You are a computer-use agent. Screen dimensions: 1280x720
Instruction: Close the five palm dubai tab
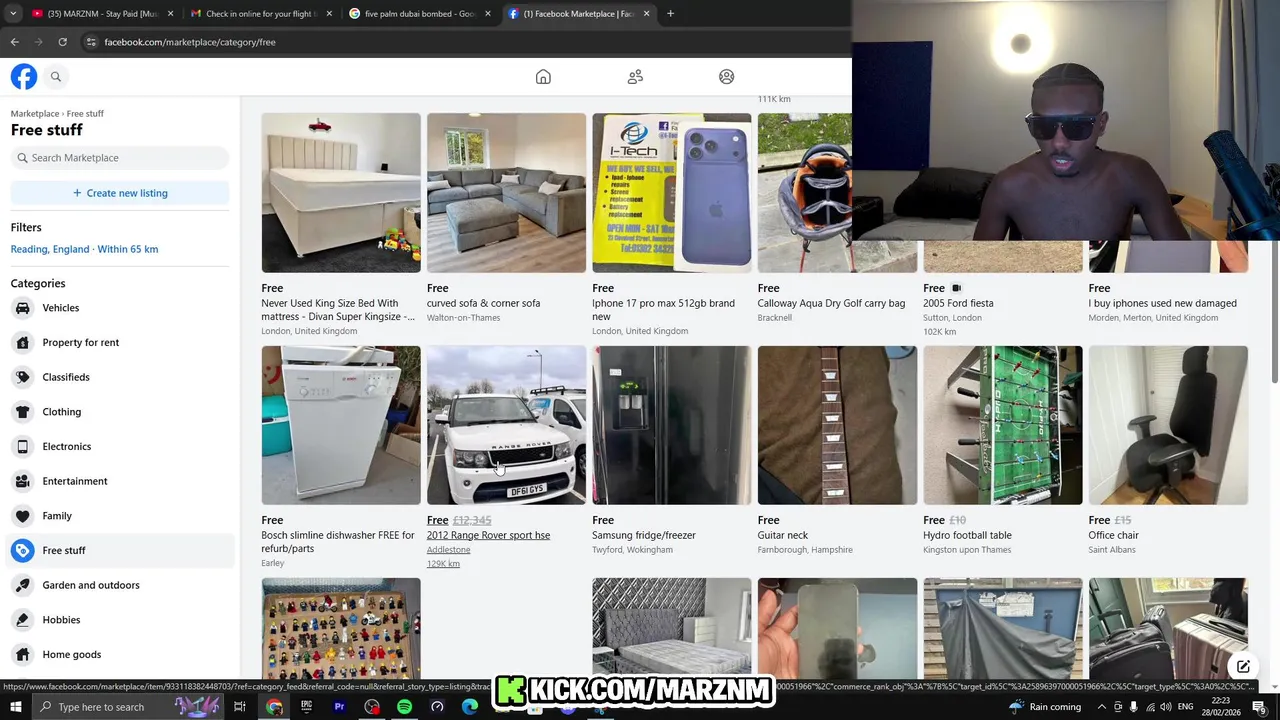pos(488,14)
